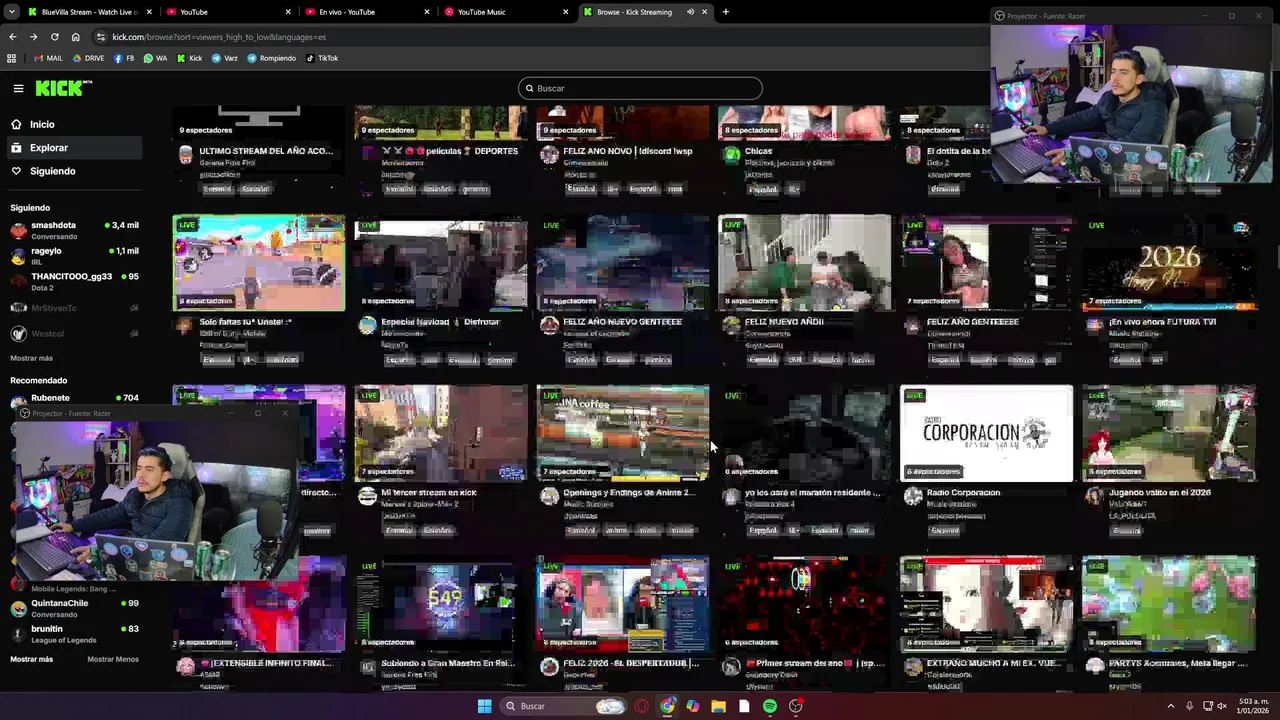Open the Rompiendo bookmark

click(x=271, y=58)
